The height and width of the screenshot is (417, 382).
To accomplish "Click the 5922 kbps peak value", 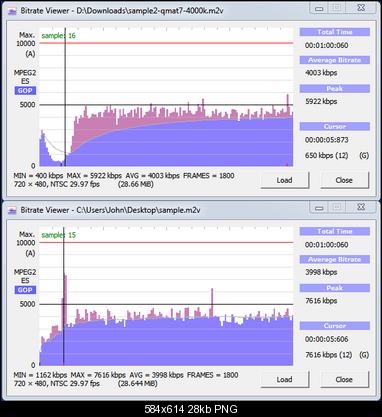I will [x=321, y=101].
